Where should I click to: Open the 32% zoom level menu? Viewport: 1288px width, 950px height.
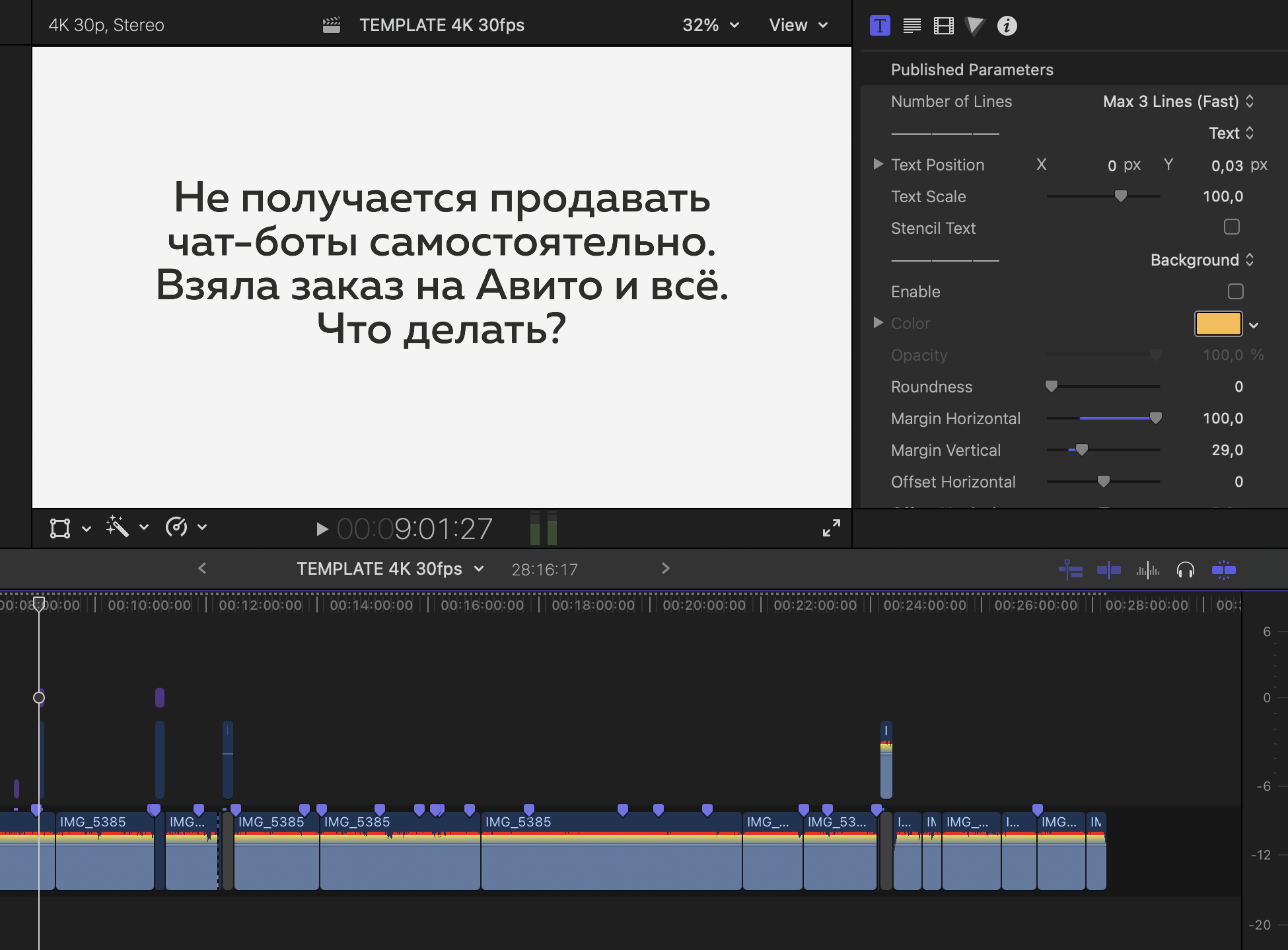click(x=711, y=25)
